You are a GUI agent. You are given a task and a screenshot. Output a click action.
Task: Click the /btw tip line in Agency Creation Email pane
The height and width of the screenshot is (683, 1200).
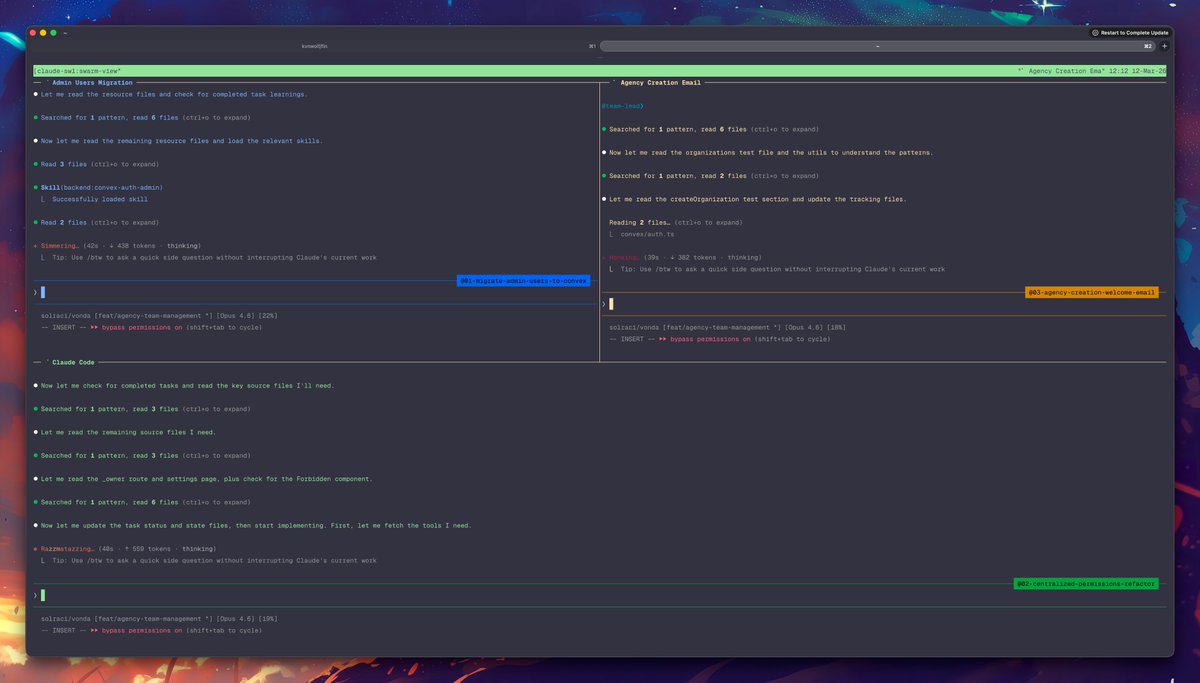[783, 269]
